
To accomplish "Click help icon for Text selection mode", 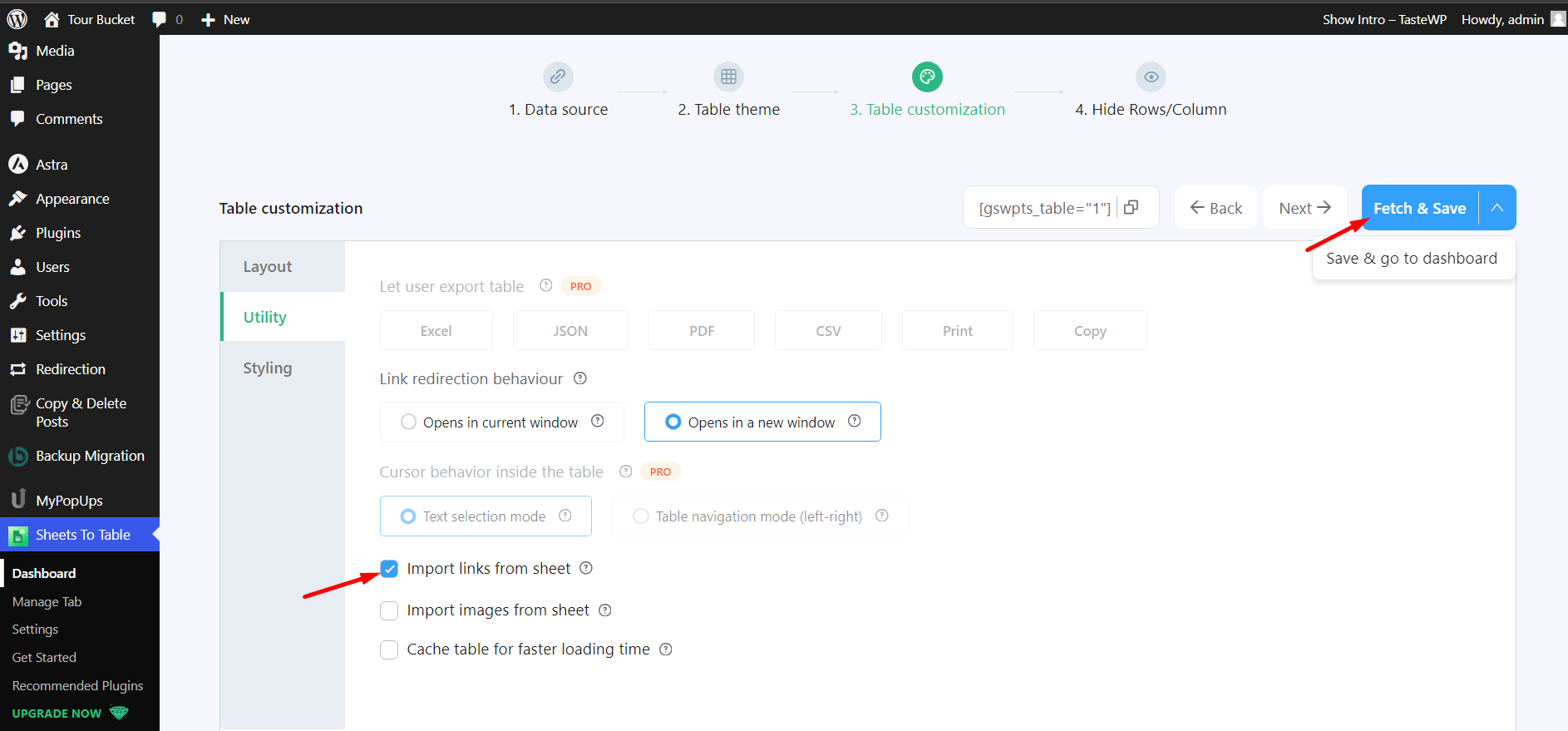I will pos(565,516).
